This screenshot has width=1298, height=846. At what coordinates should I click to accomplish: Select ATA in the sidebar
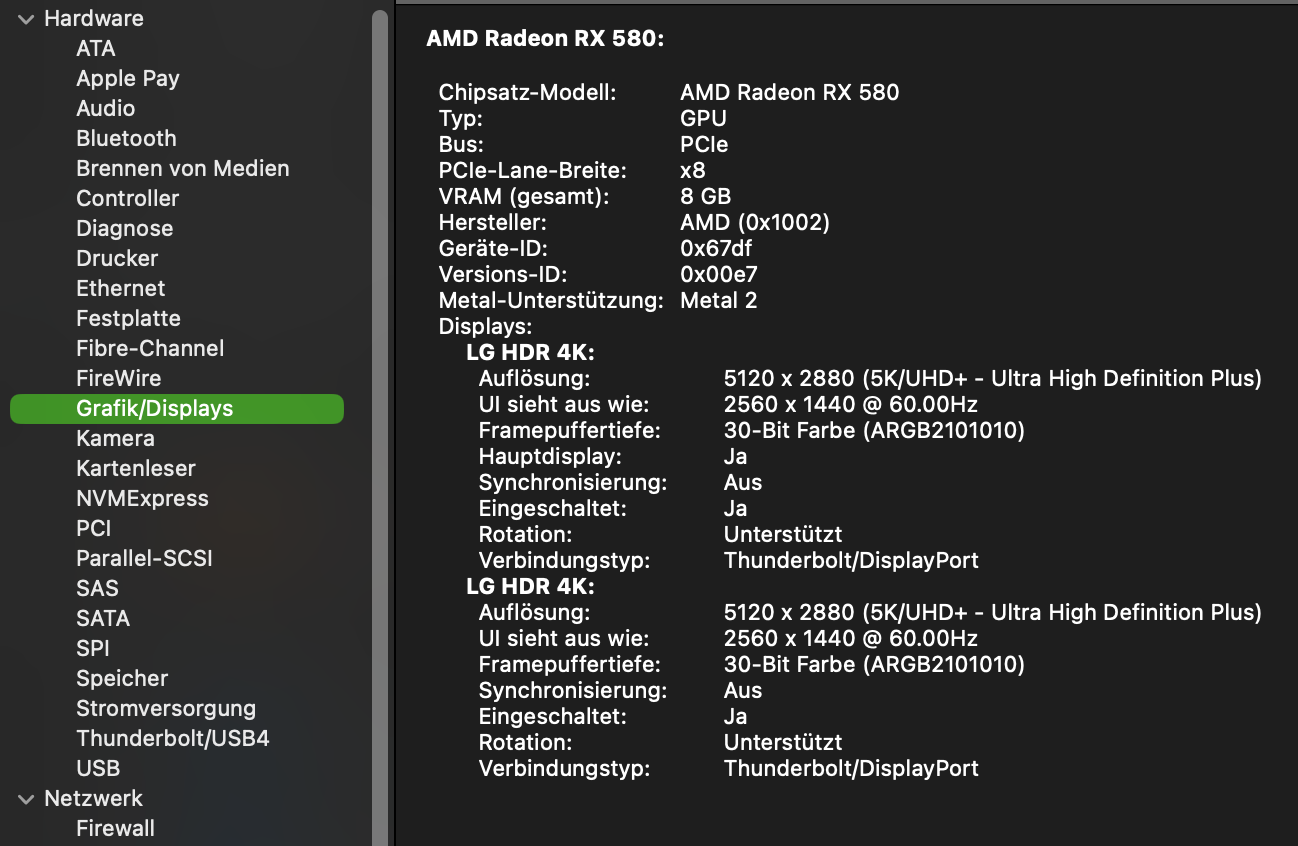tap(96, 48)
